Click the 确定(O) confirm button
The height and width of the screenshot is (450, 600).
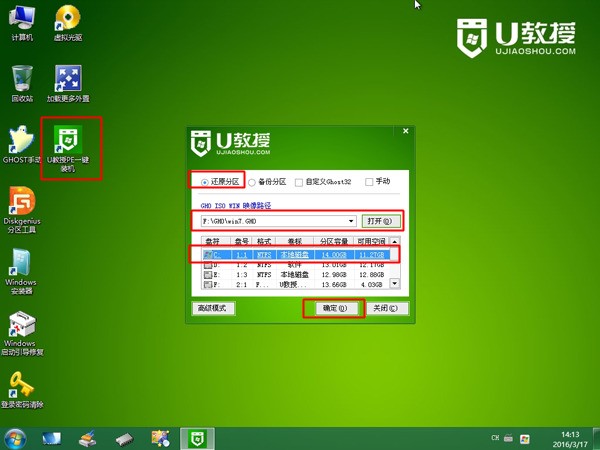336,308
